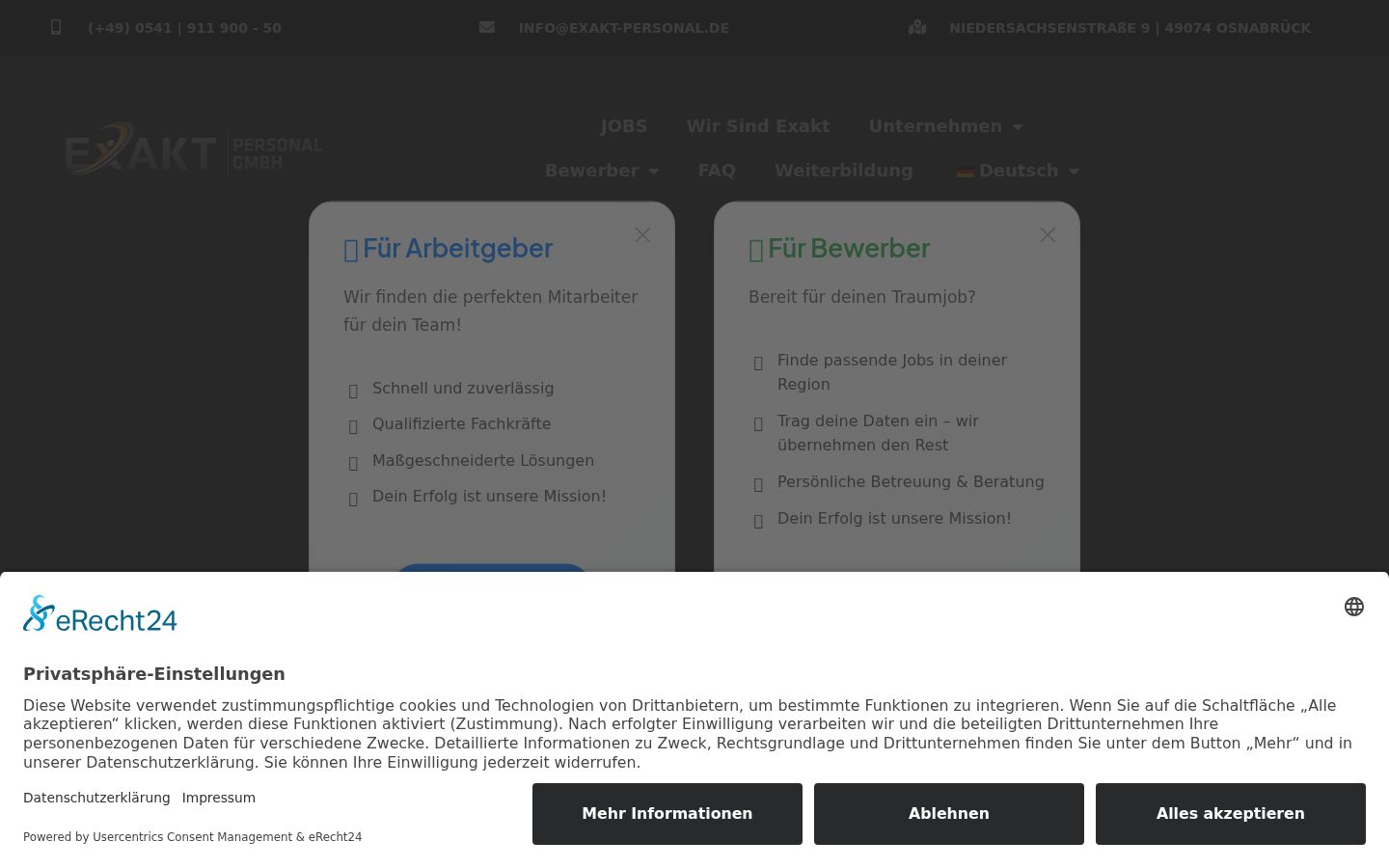Close the Für Bewerber popup card
Viewport: 1389px width, 868px height.
point(1048,235)
